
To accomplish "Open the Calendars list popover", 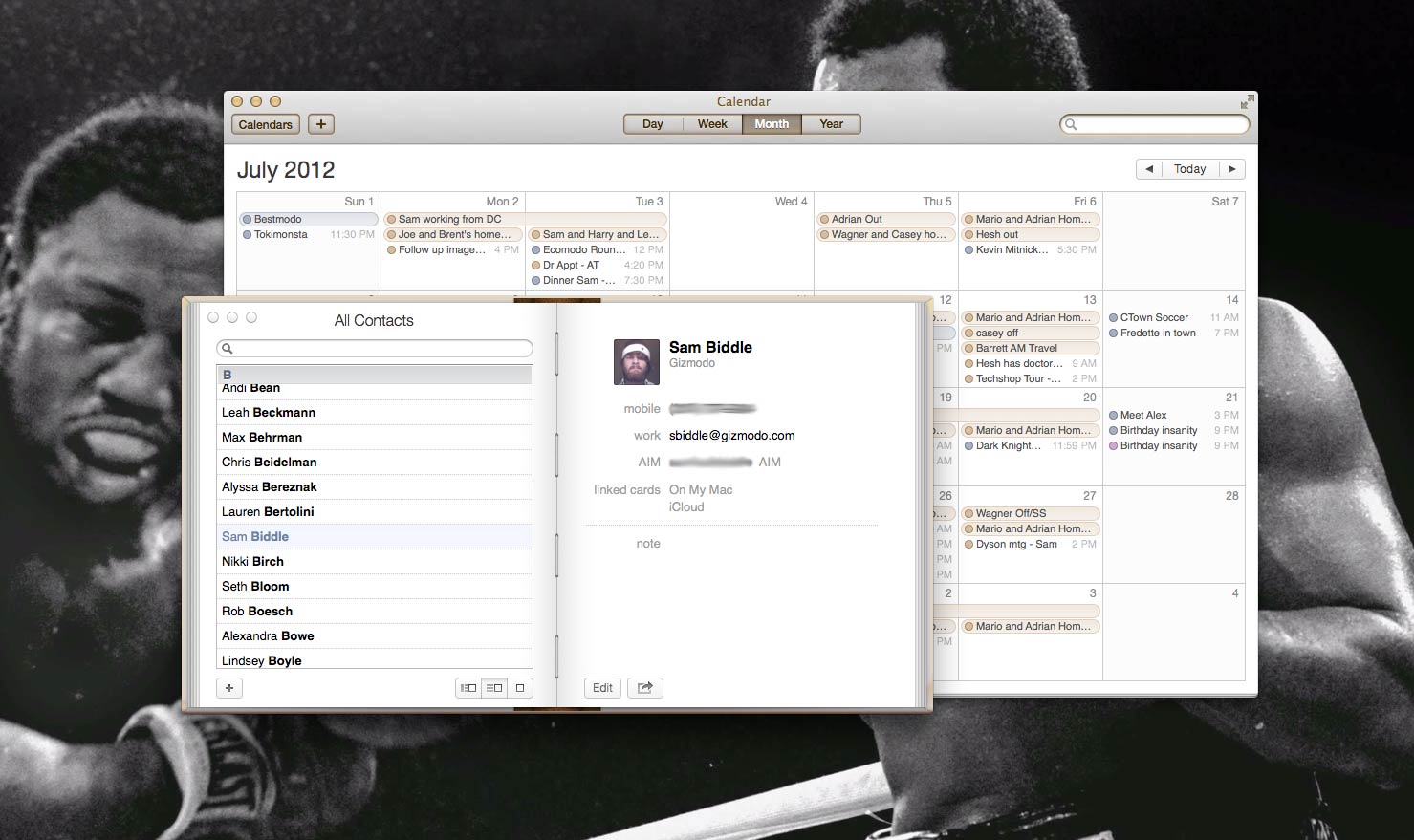I will 265,124.
